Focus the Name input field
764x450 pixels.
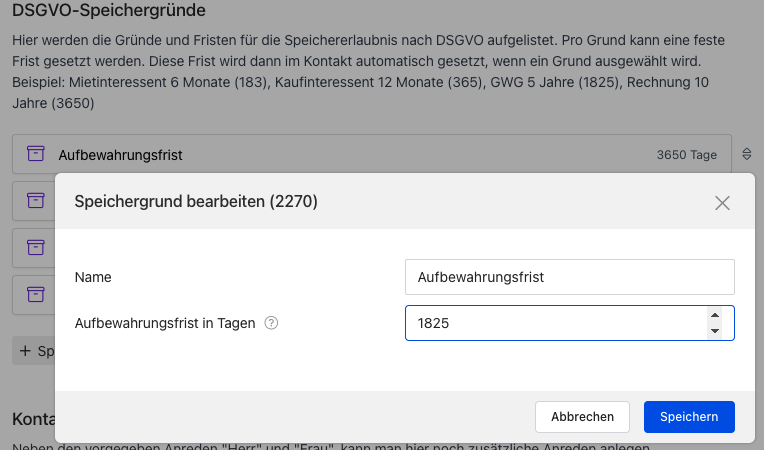point(569,277)
